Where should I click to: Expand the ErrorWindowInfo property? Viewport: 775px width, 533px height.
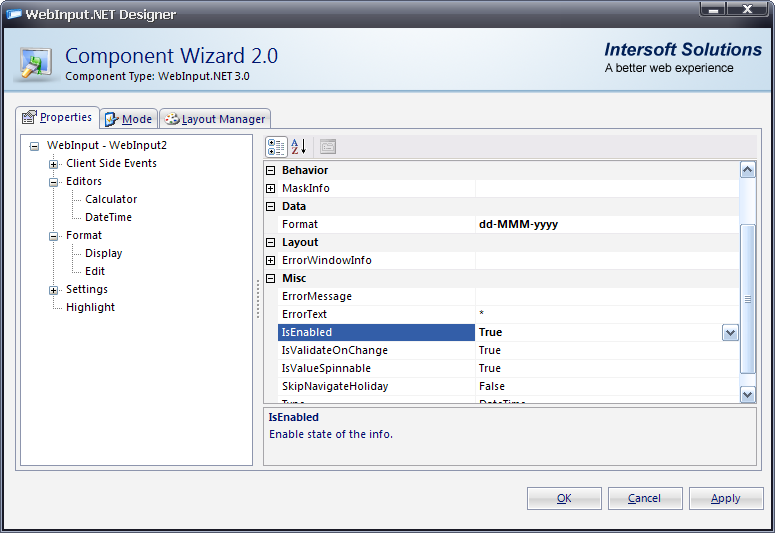(x=270, y=260)
